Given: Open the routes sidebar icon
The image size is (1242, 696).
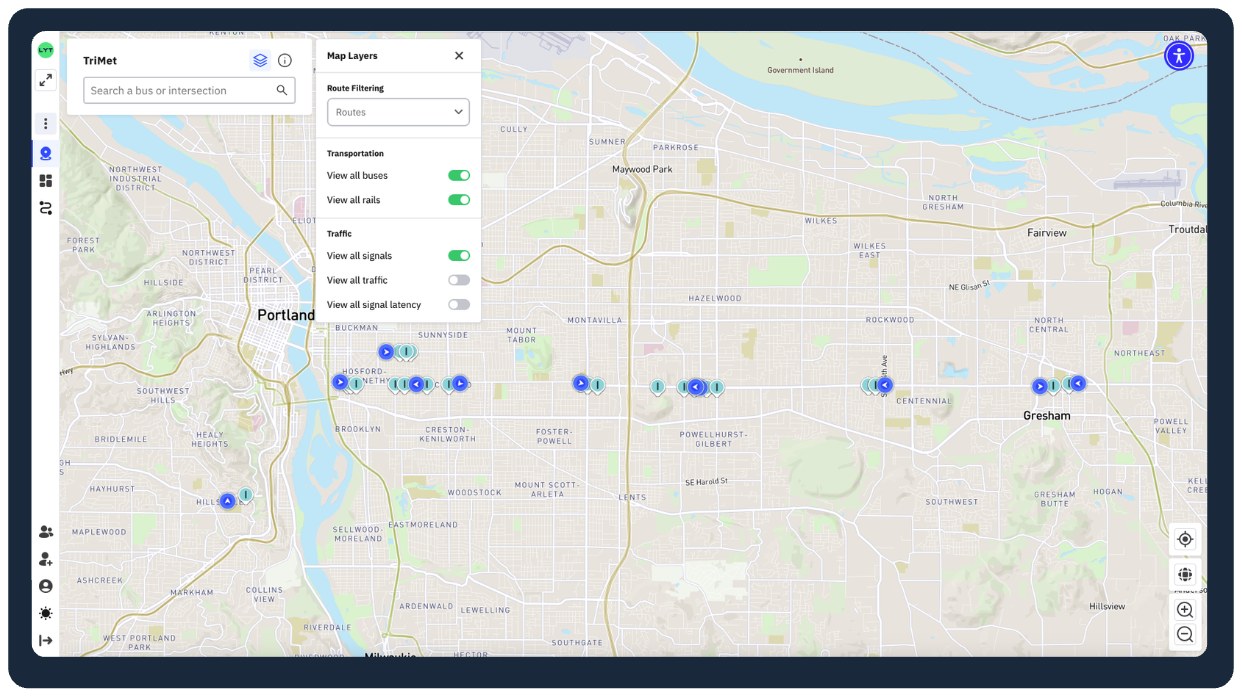Looking at the screenshot, I should click(x=45, y=208).
